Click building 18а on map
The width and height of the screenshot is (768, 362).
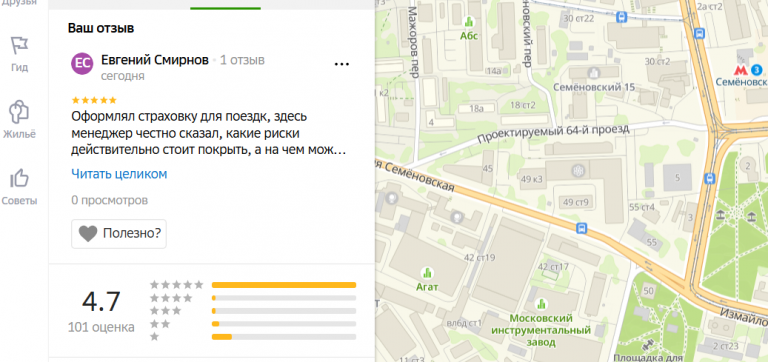[477, 108]
